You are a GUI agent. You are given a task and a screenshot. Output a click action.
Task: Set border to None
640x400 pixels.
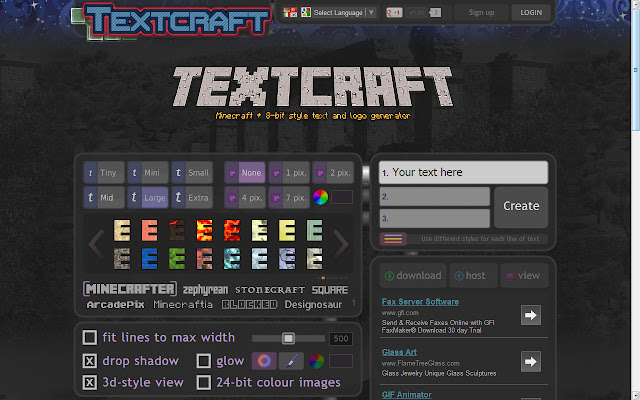[245, 173]
